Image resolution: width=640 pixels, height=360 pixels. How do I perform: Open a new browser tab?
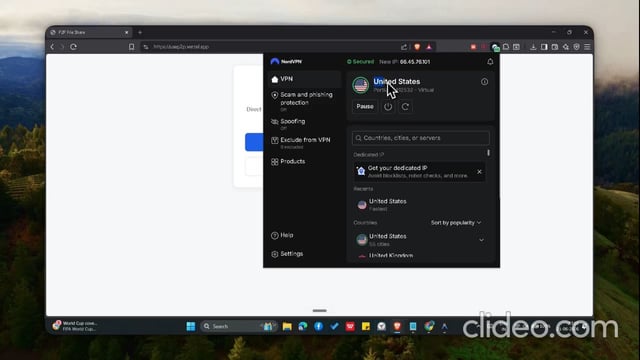pos(140,32)
